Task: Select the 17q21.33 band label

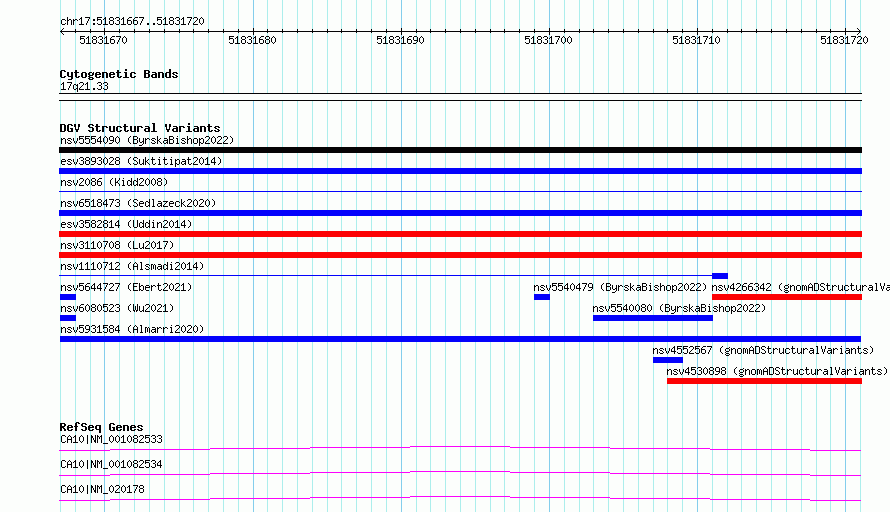Action: pyautogui.click(x=84, y=86)
